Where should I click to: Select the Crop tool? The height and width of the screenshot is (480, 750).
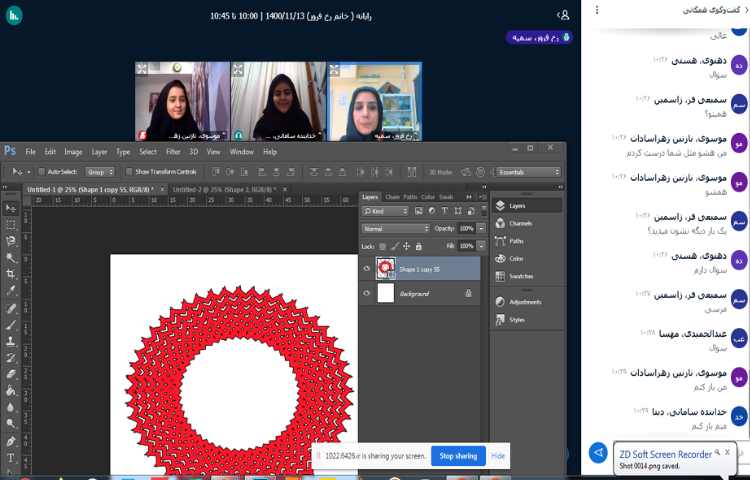(x=10, y=273)
